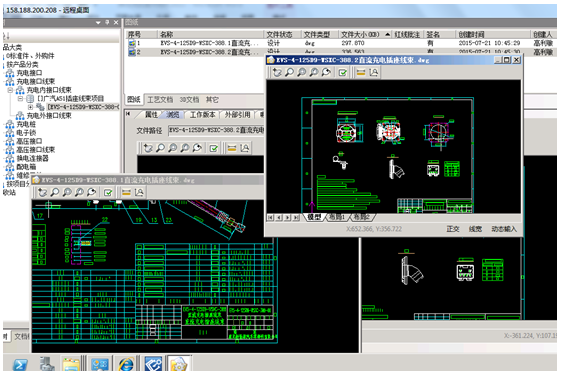Click zoom-previous magnifier with arrow in .2 window toolbar
The image size is (561, 374).
coord(326,73)
